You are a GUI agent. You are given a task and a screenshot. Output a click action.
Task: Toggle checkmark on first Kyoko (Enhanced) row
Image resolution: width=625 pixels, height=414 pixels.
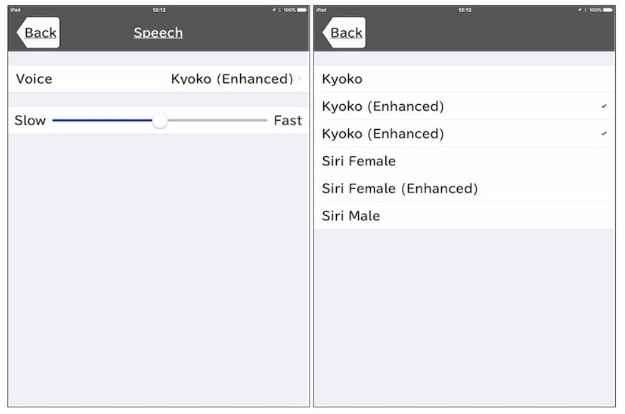pos(604,106)
